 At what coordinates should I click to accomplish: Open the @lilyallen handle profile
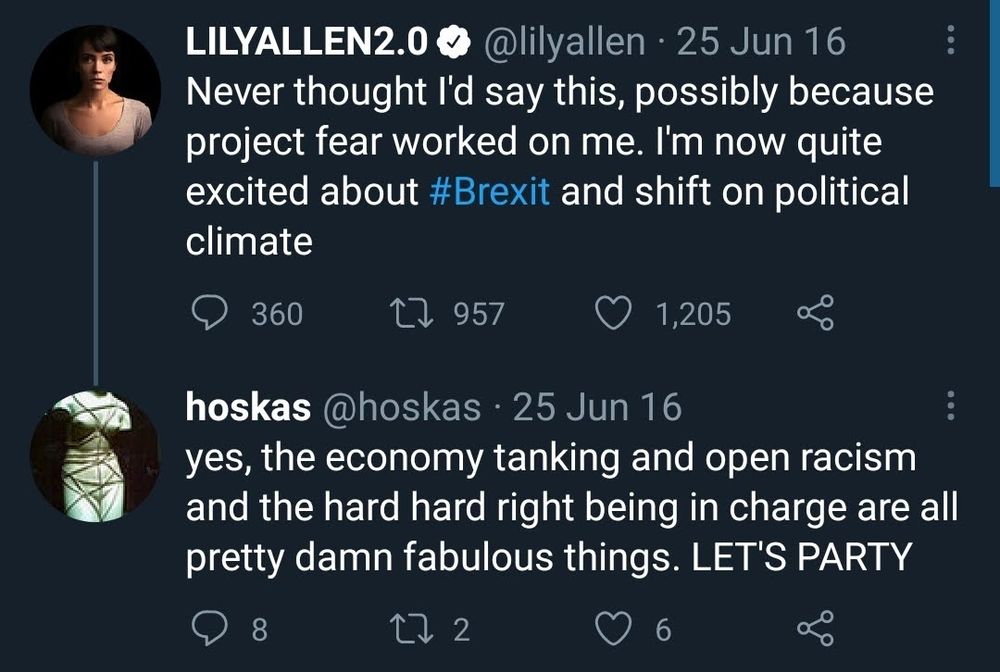point(565,41)
